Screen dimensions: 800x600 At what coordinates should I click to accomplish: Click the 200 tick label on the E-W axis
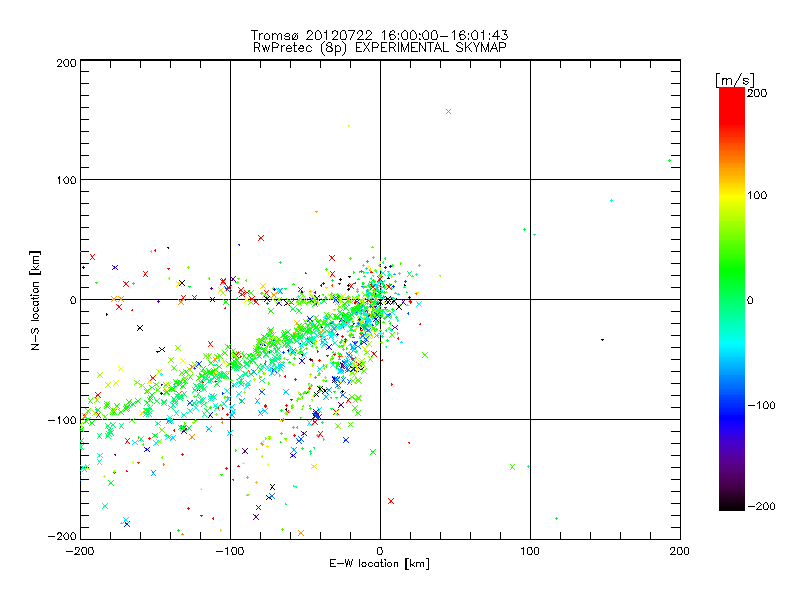680,551
